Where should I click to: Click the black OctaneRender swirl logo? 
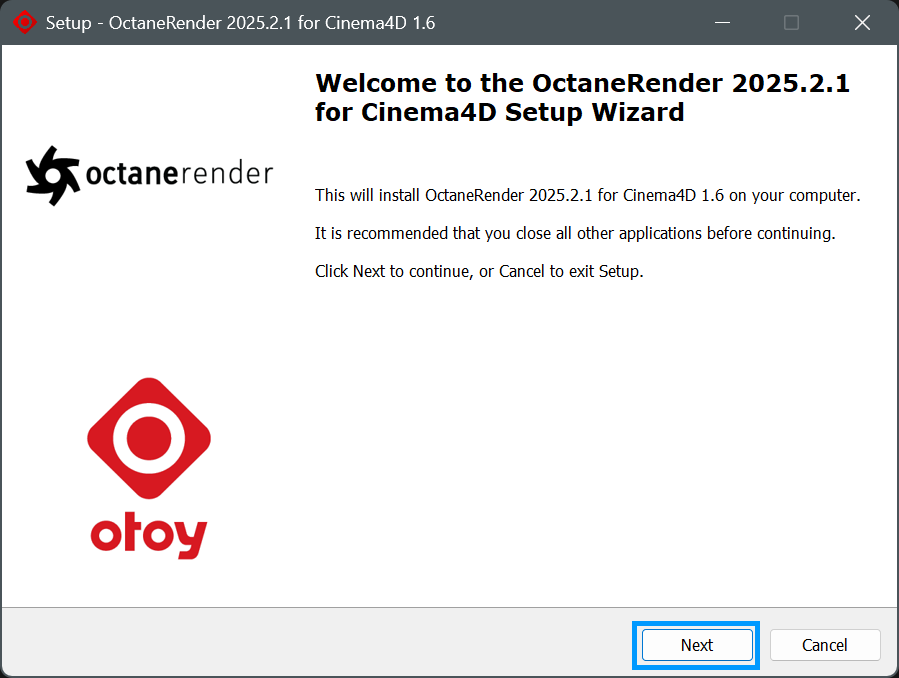(x=53, y=175)
